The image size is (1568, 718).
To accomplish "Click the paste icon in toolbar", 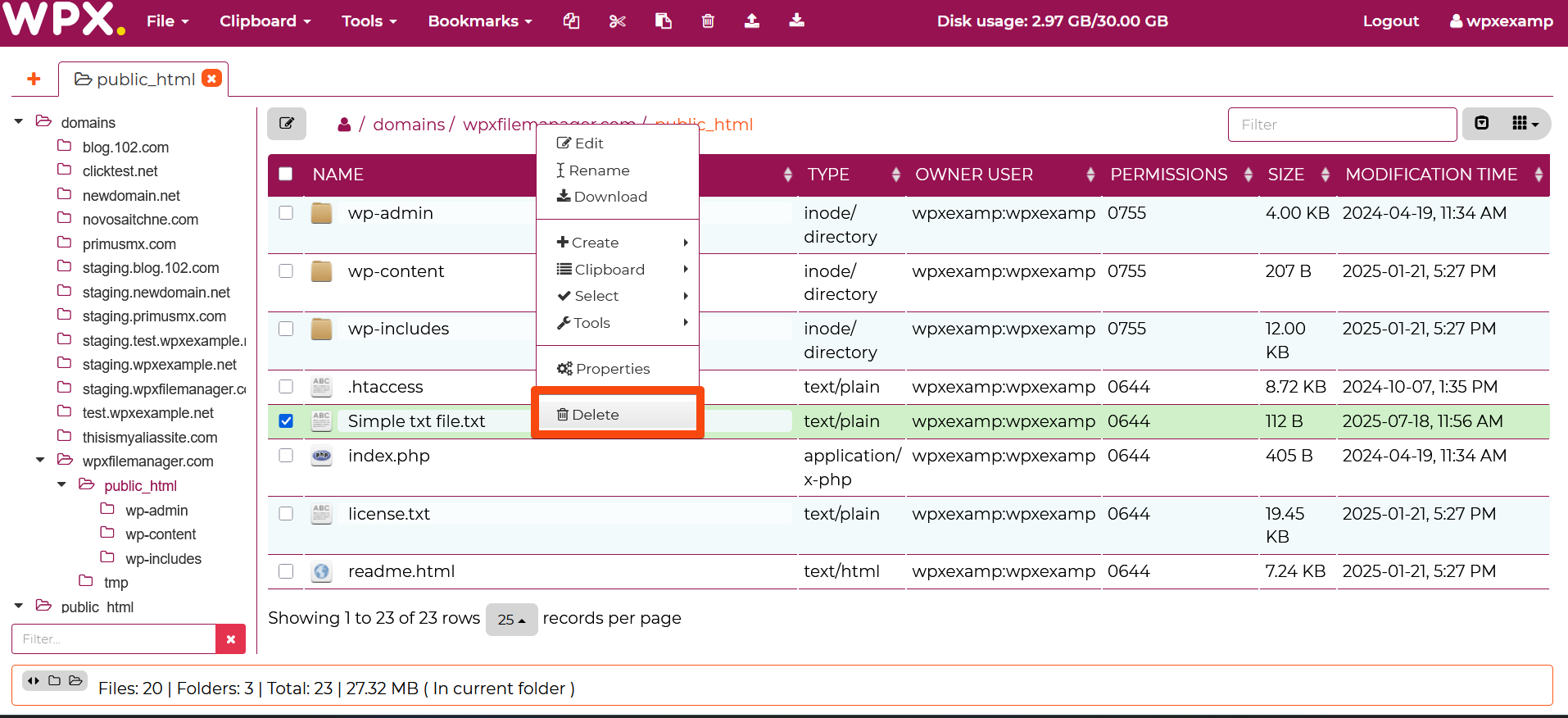I will 664,21.
